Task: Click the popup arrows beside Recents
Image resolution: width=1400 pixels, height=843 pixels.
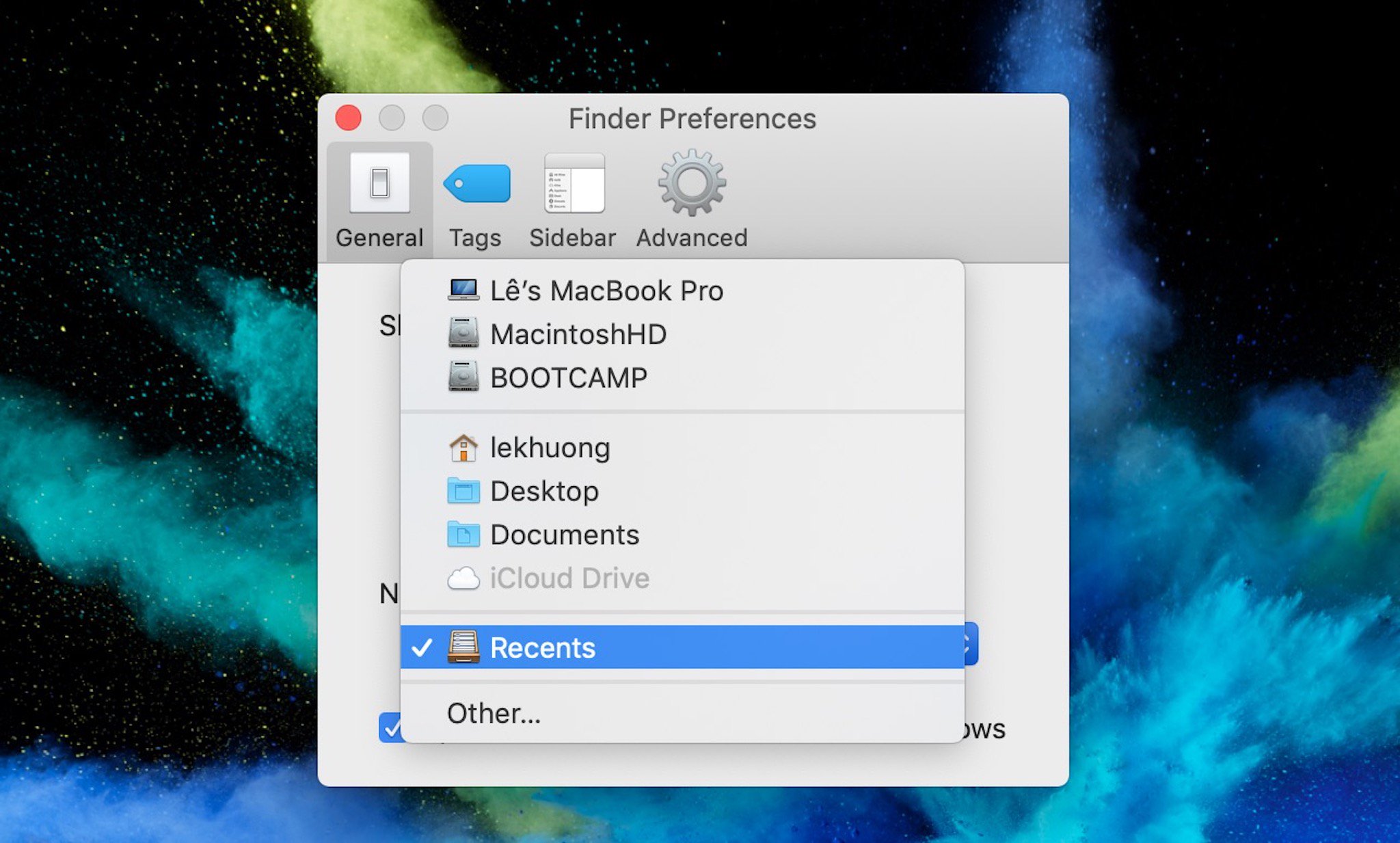Action: pyautogui.click(x=971, y=644)
